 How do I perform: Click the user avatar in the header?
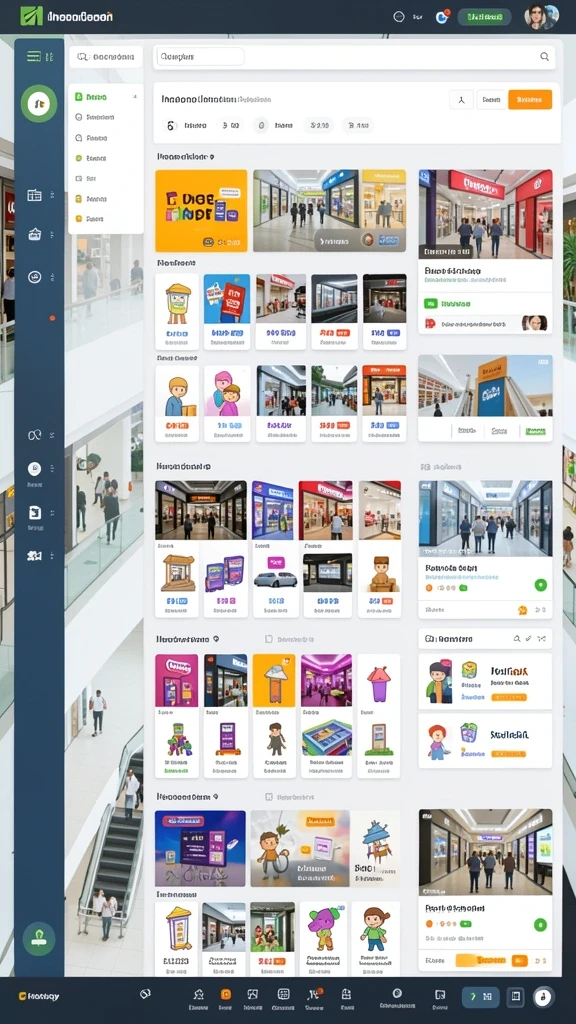(542, 16)
